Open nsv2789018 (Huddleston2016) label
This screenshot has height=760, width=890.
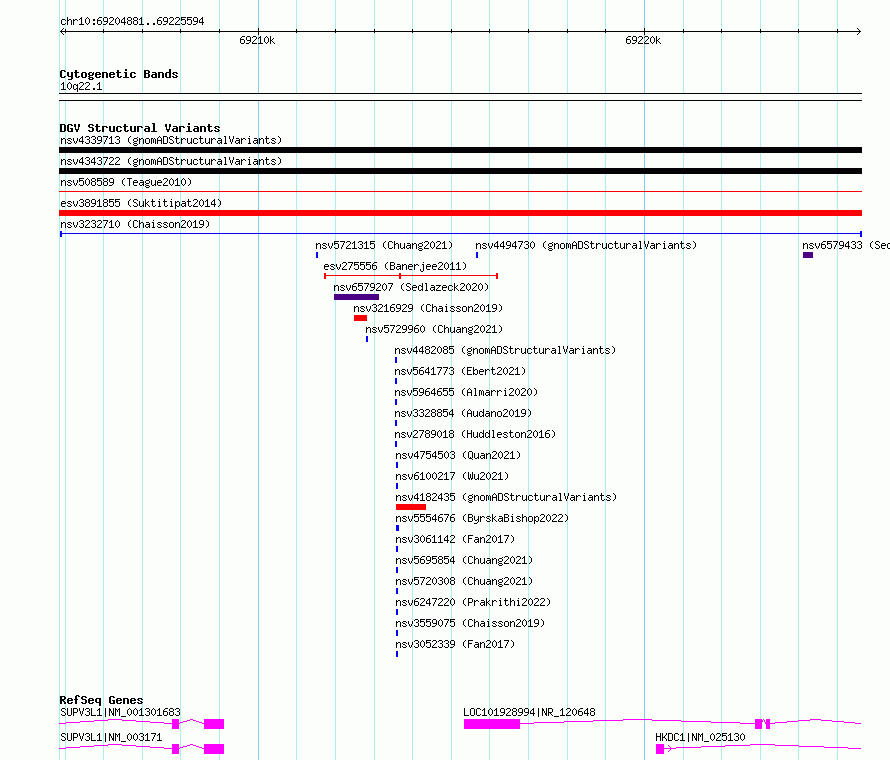475,434
